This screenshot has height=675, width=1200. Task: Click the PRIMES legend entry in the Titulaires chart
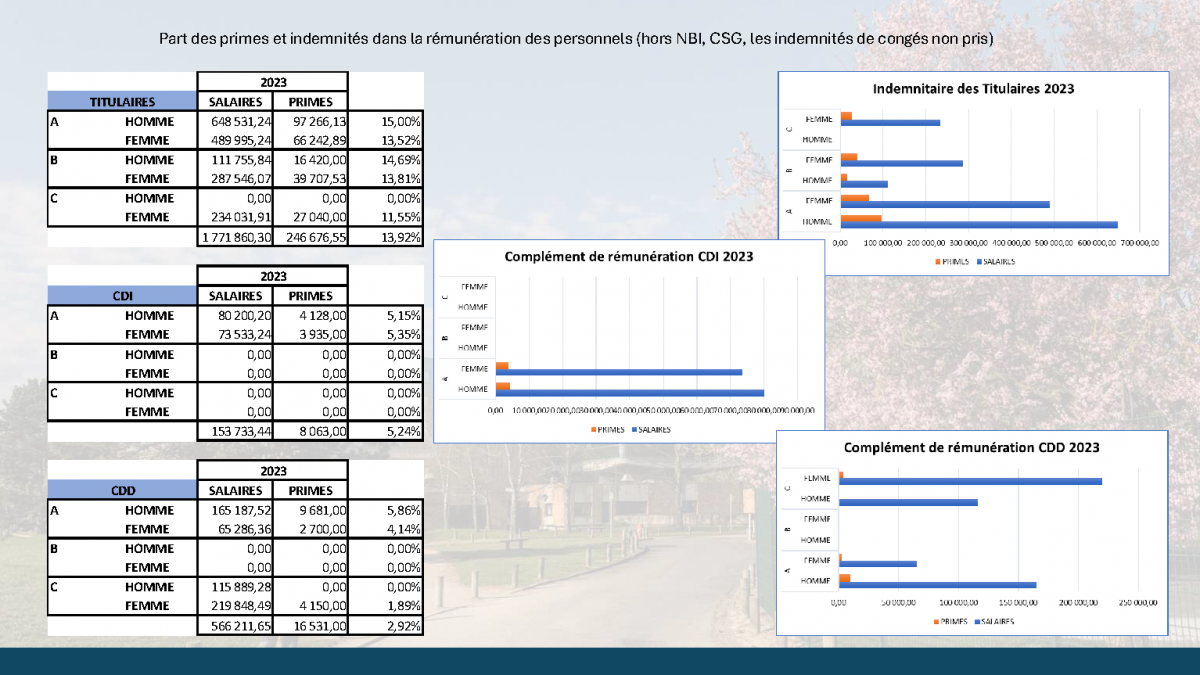(953, 261)
